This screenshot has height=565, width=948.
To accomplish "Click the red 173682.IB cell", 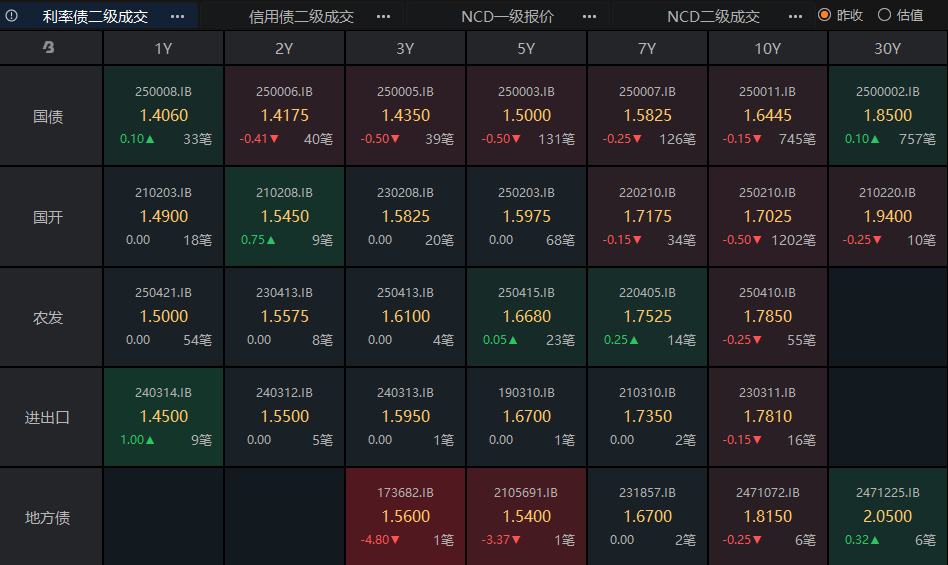I will 405,517.
